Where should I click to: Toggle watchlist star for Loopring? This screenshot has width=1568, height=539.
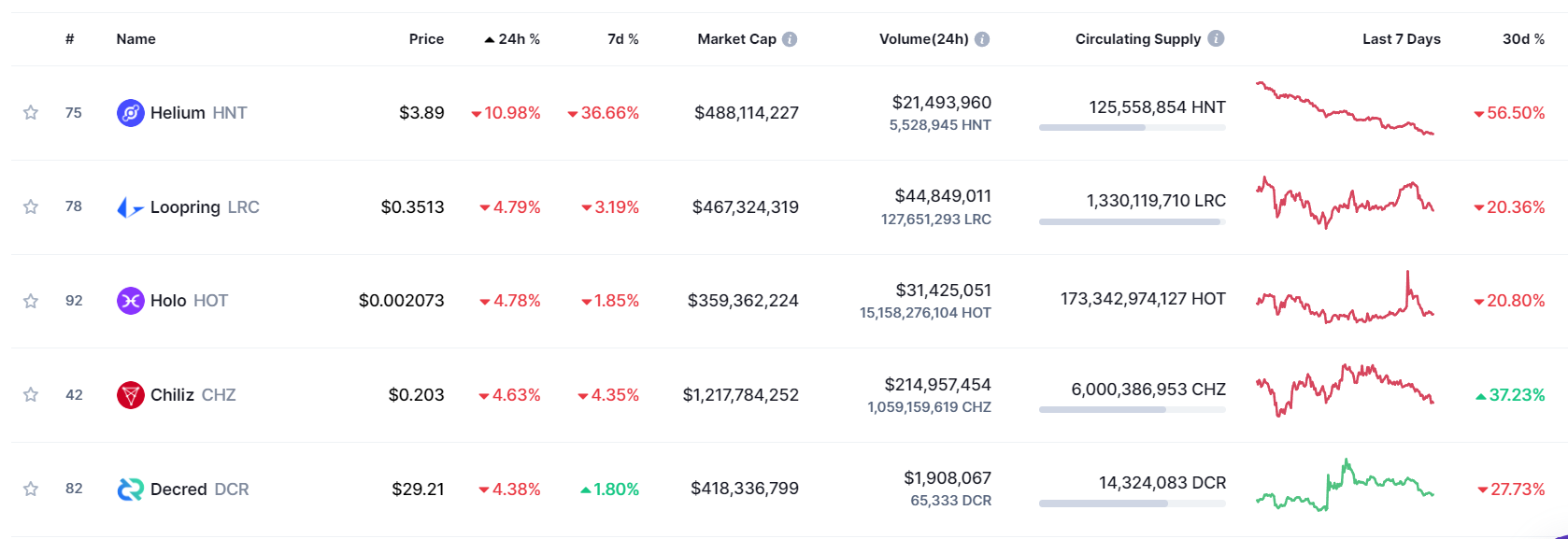pos(31,206)
